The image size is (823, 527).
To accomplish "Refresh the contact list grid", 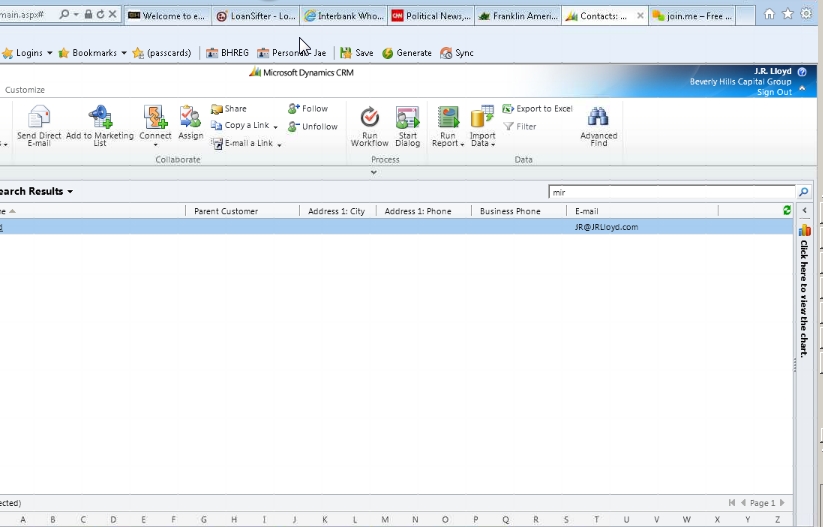I will tap(787, 211).
